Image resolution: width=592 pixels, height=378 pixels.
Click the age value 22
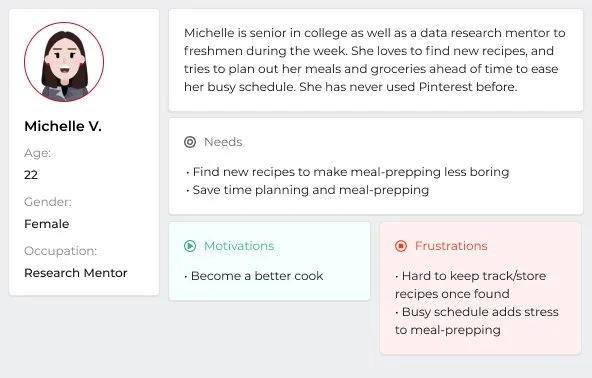pyautogui.click(x=31, y=175)
